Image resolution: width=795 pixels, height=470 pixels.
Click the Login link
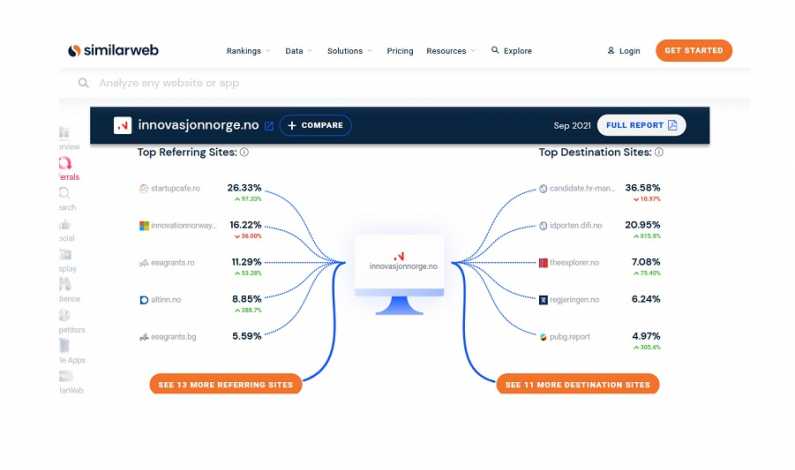(x=624, y=51)
